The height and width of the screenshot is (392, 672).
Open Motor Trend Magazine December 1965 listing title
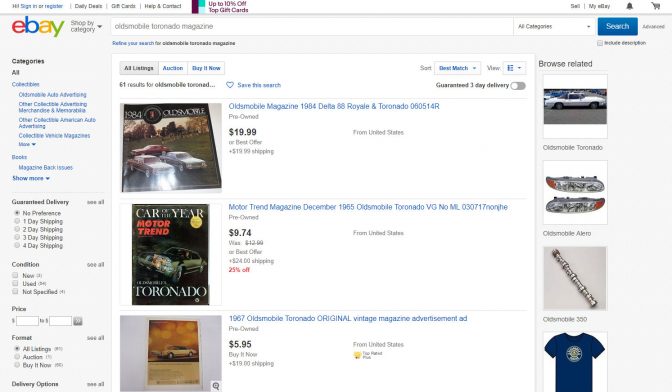[x=368, y=207]
